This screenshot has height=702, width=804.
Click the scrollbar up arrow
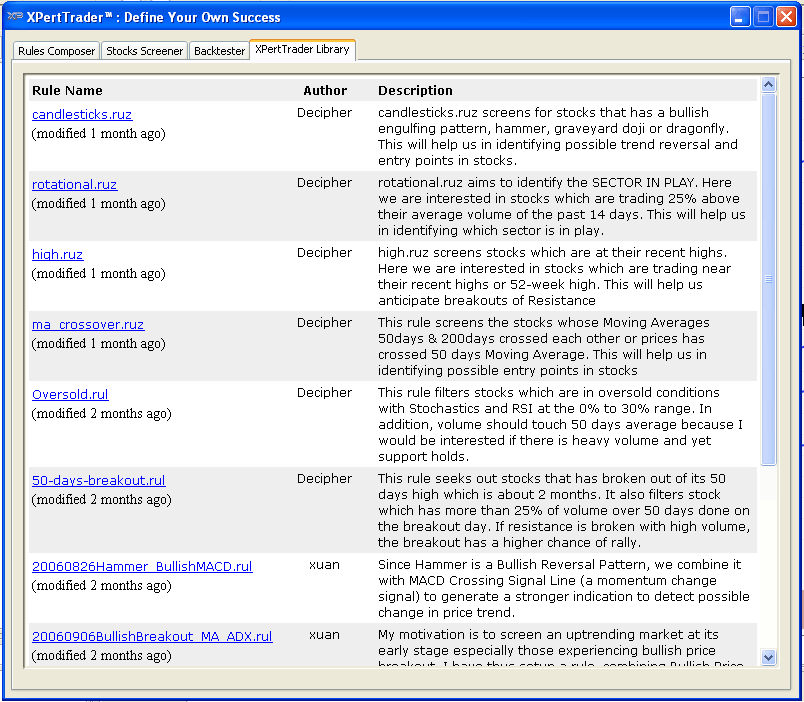tap(768, 86)
